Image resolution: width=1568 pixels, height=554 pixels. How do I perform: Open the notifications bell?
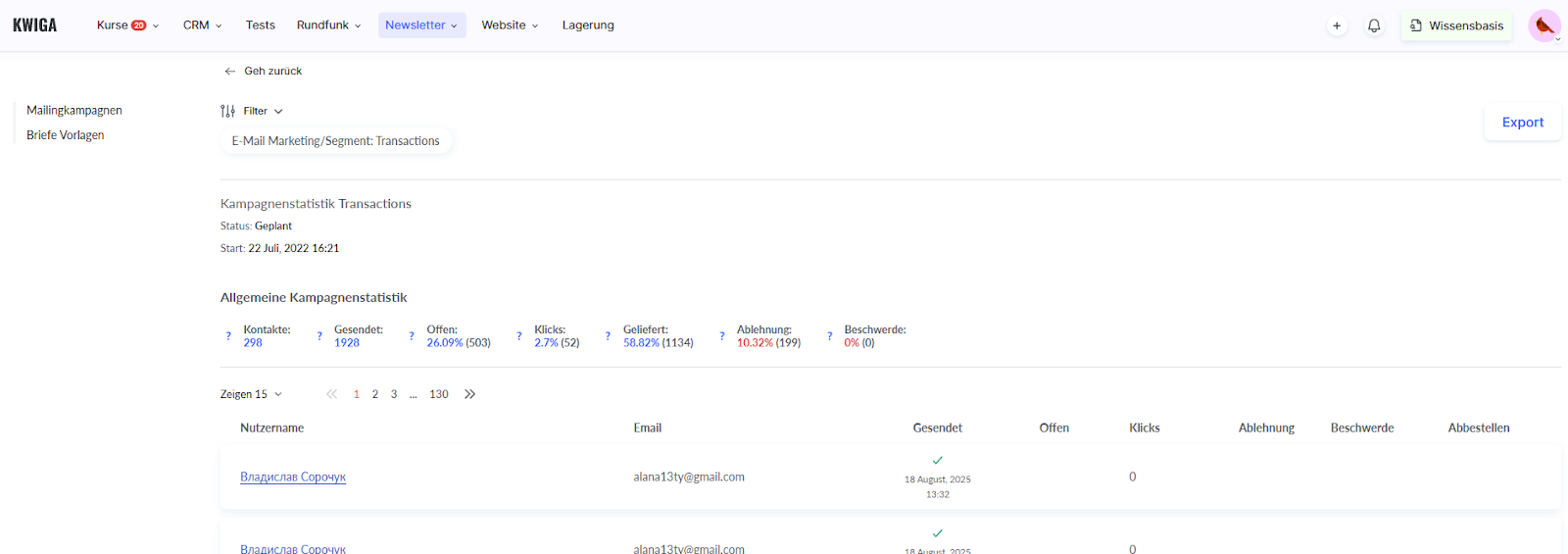point(1374,25)
